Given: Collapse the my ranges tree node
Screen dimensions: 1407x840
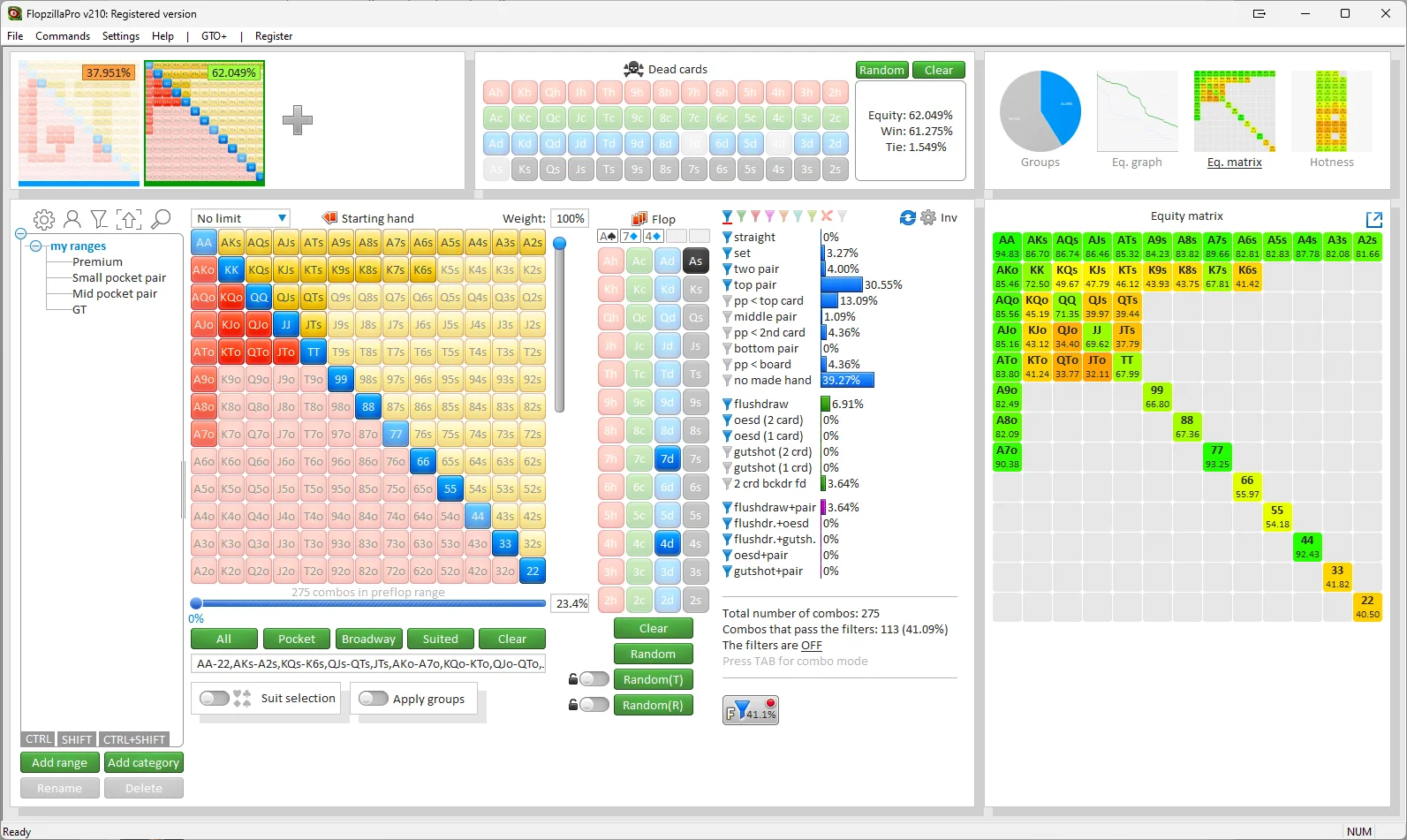Looking at the screenshot, I should (36, 246).
